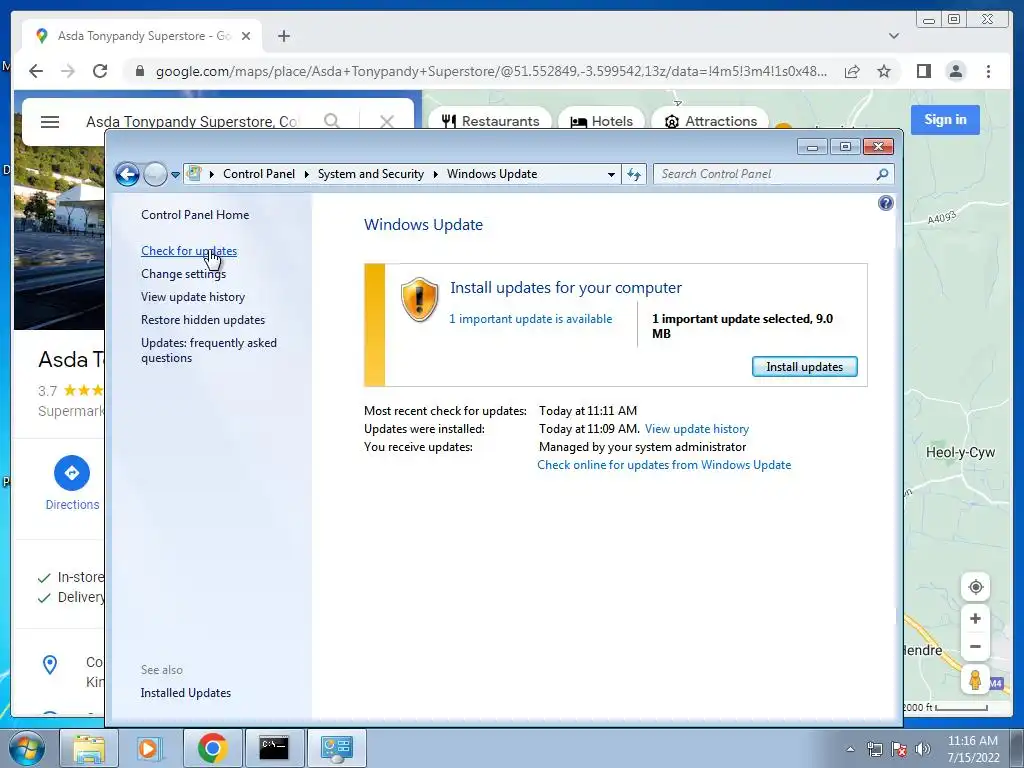Open the Windows Start button
The height and width of the screenshot is (768, 1024).
(x=27, y=748)
